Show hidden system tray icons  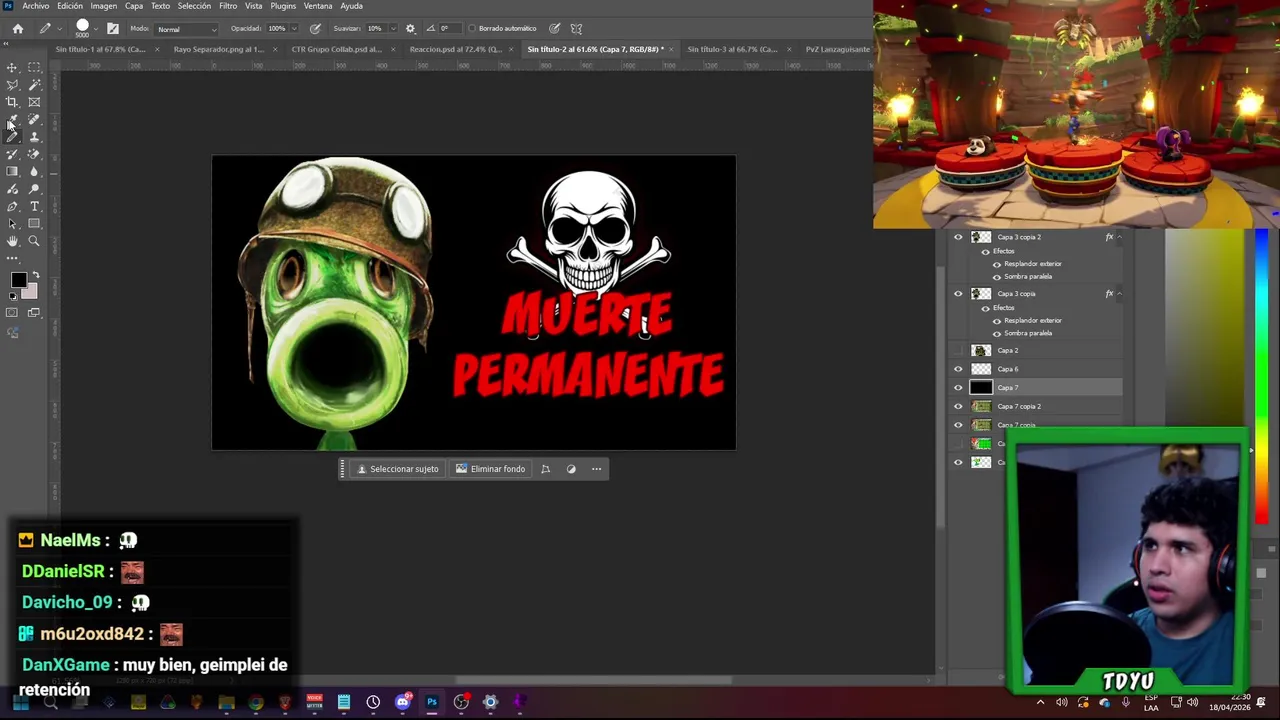1040,702
